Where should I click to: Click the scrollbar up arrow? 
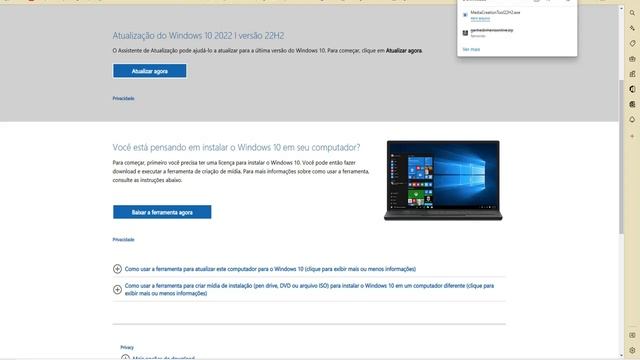click(621, 8)
